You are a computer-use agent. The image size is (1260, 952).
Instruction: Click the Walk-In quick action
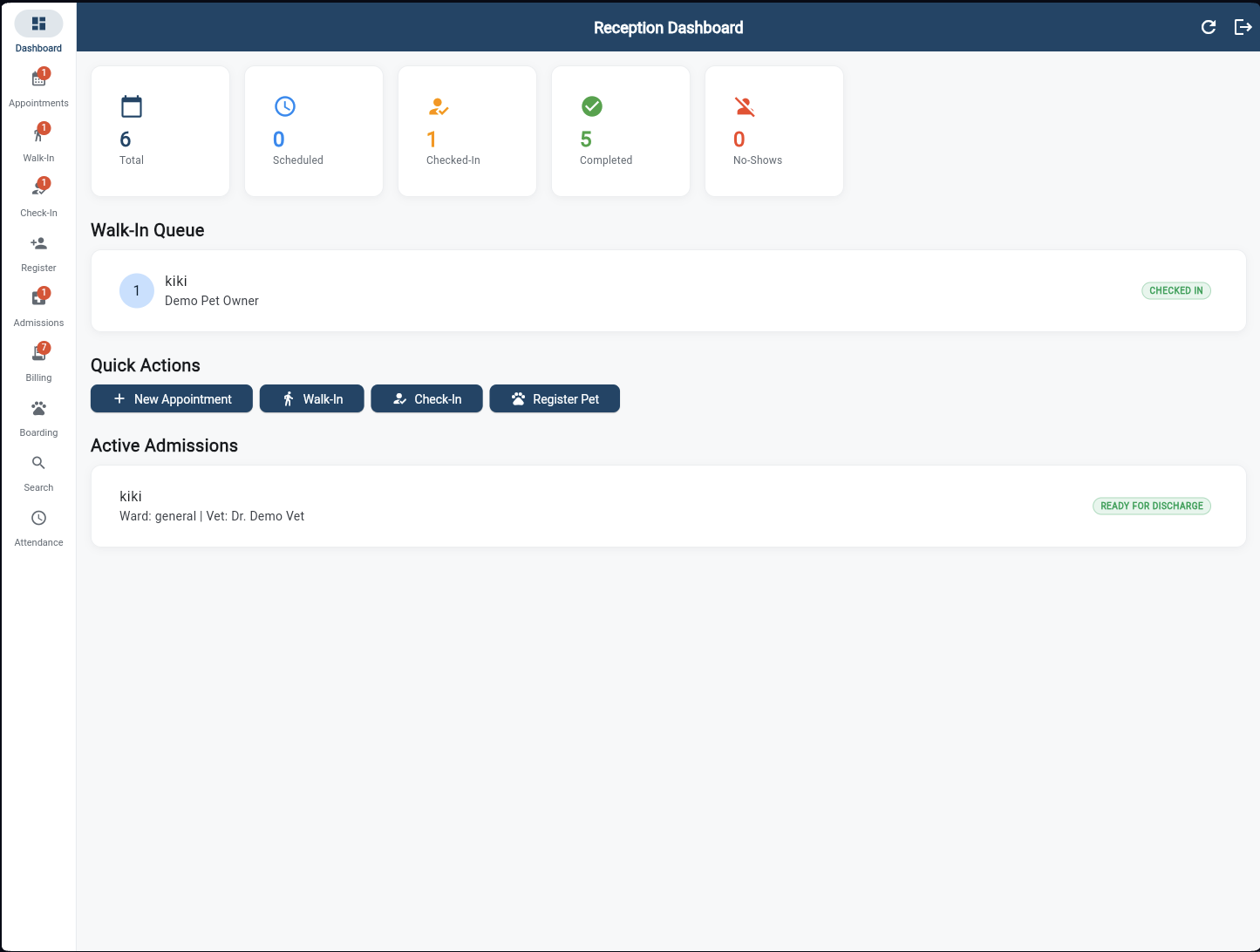tap(311, 398)
